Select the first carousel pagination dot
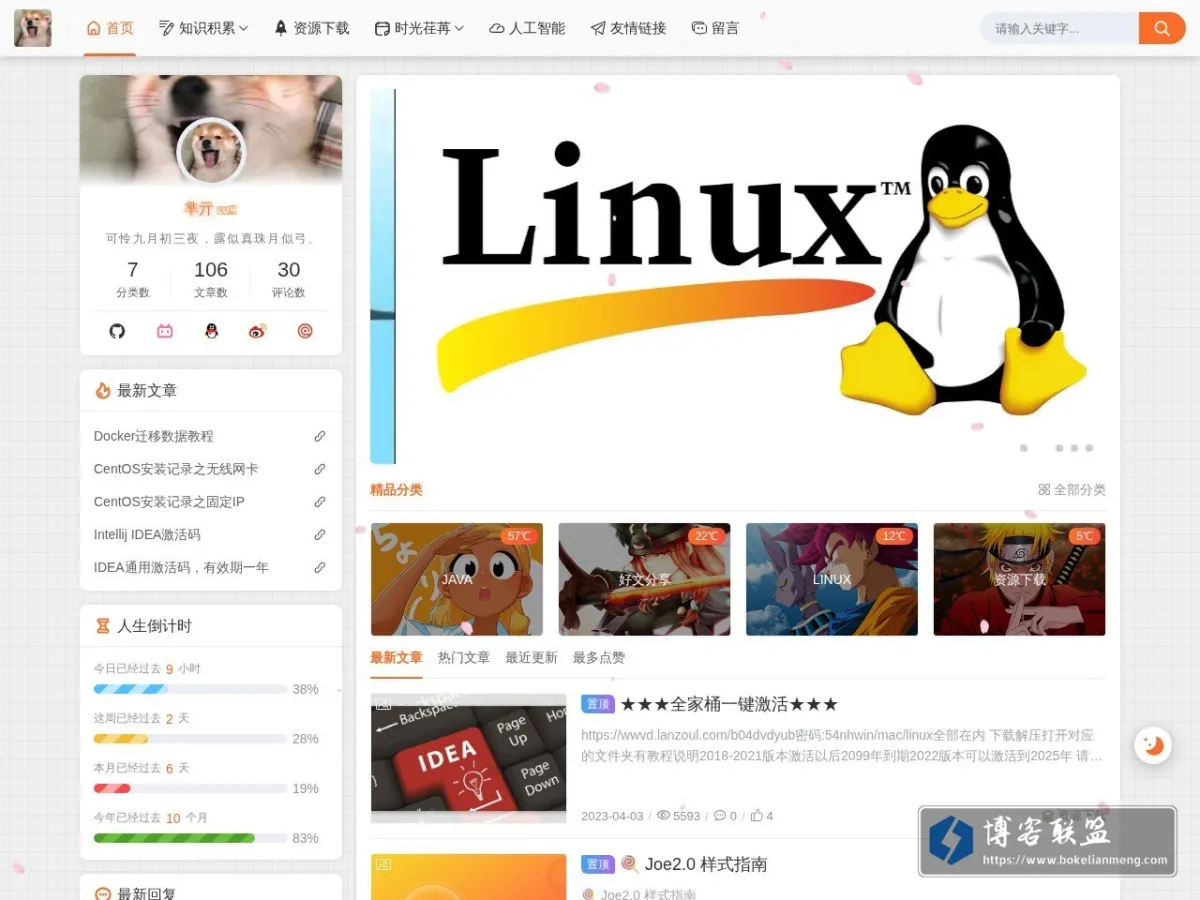Screen dimensions: 1200x900 point(1024,448)
